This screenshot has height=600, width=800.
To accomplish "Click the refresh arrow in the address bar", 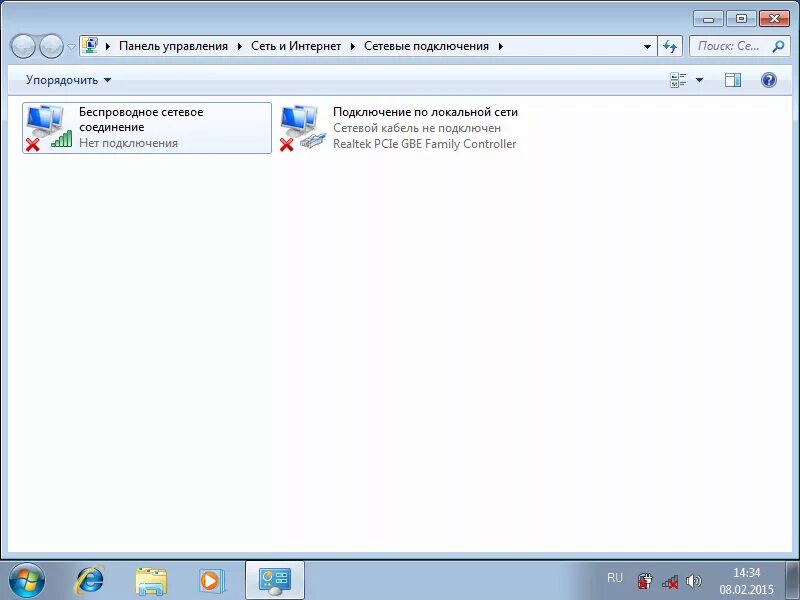I will coord(670,46).
